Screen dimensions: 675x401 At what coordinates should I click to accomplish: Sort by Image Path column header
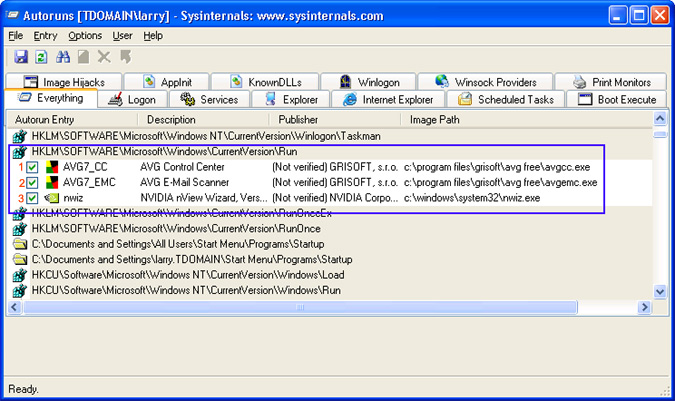tap(526, 120)
